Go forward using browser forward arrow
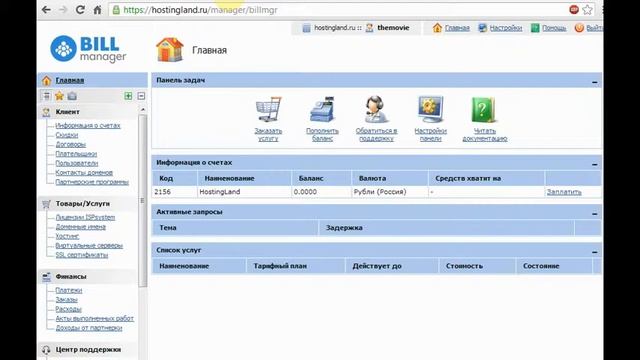Viewport: 640px width, 360px height. coord(63,10)
